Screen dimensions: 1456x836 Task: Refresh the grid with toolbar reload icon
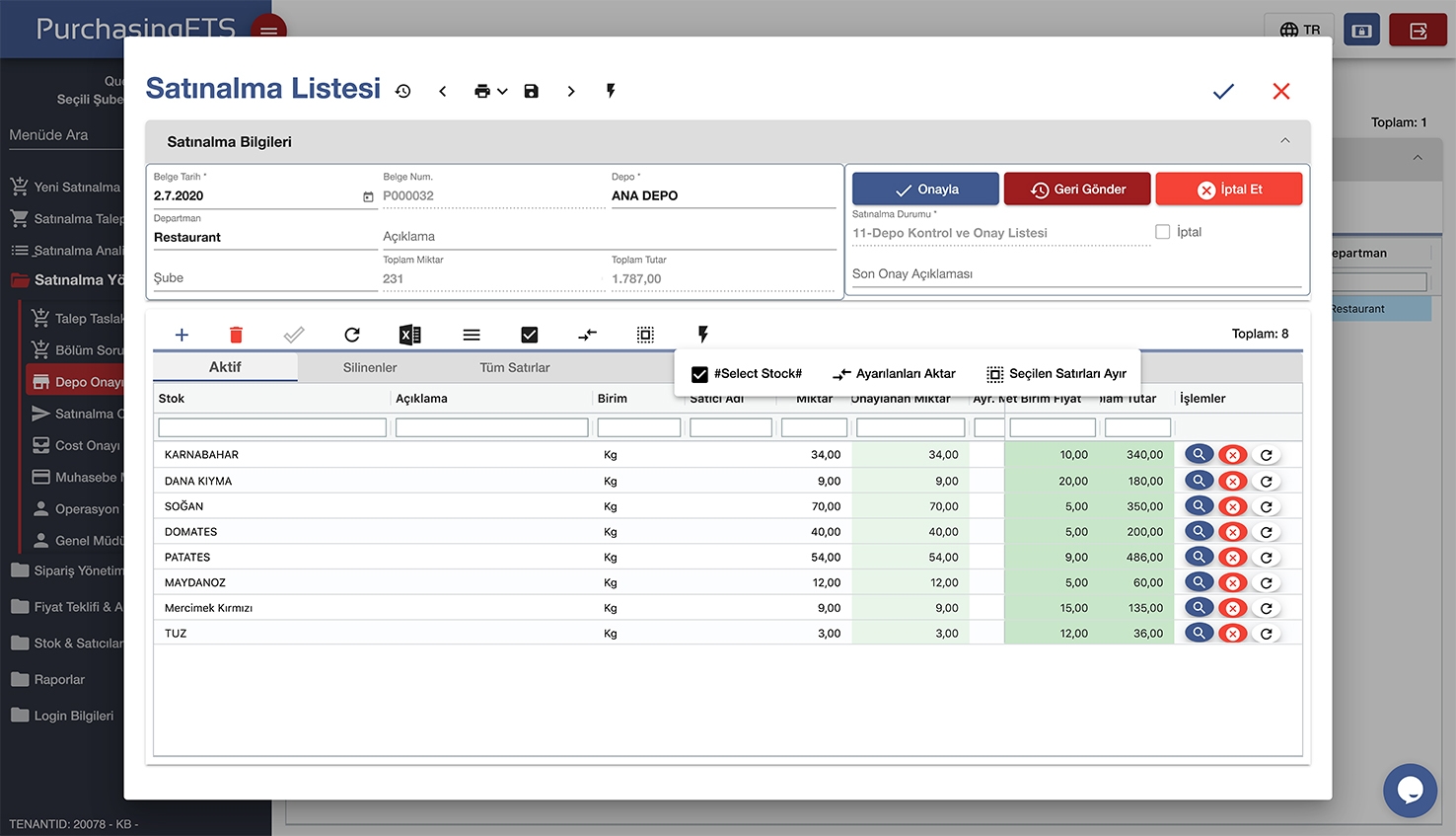(352, 335)
